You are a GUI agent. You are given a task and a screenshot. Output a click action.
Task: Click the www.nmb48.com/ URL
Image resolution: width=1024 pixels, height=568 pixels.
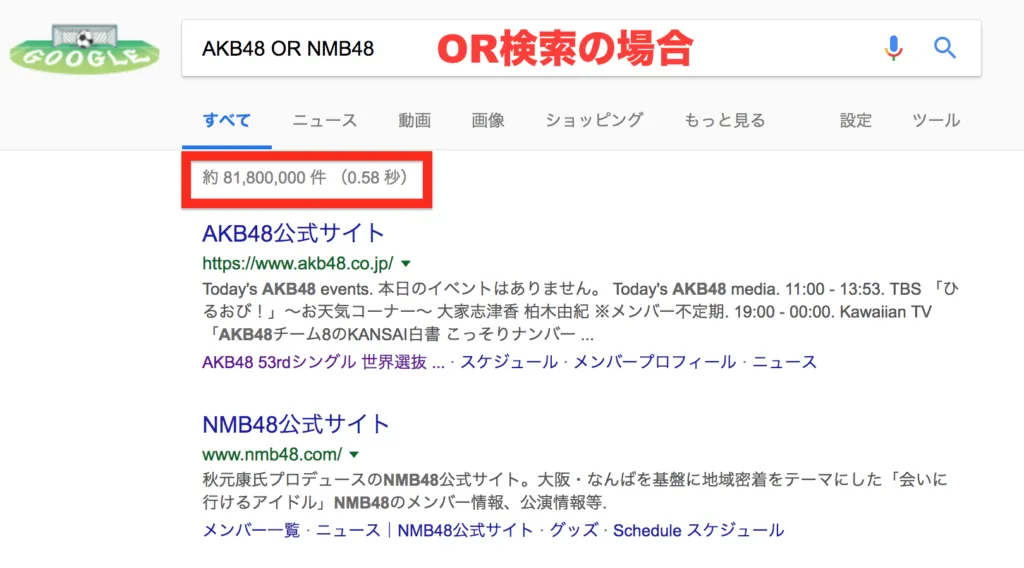272,454
